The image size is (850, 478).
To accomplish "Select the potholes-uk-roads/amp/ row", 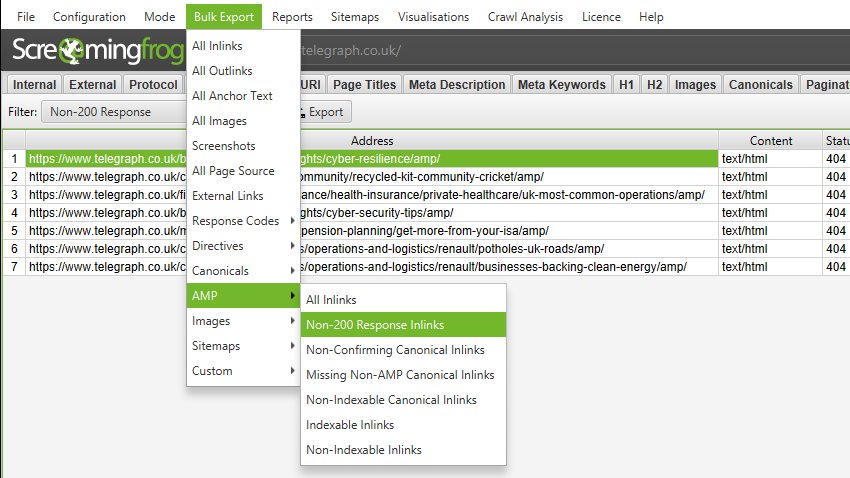I will [x=372, y=249].
